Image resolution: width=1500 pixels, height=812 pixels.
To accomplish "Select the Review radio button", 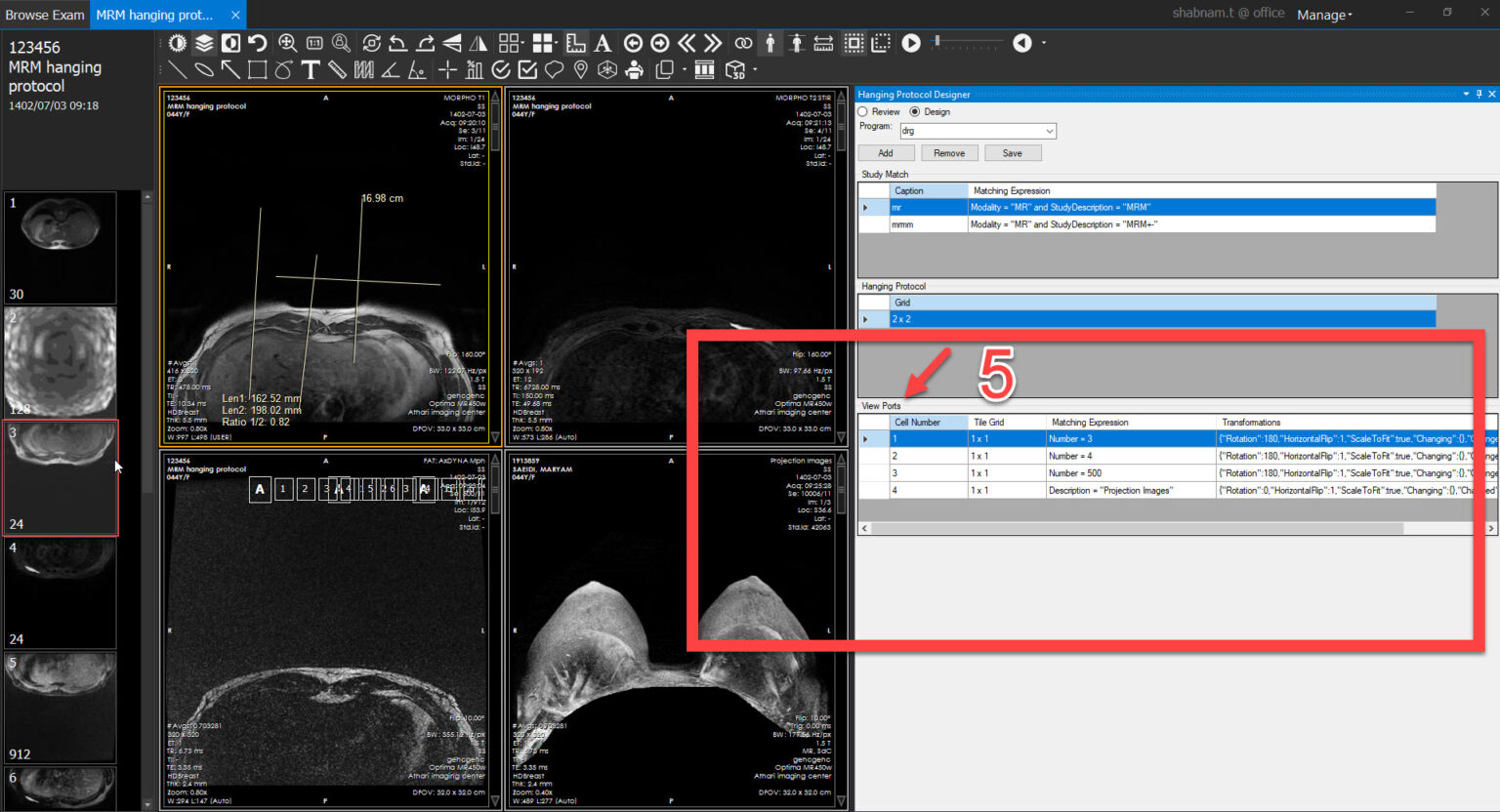I will tap(862, 111).
